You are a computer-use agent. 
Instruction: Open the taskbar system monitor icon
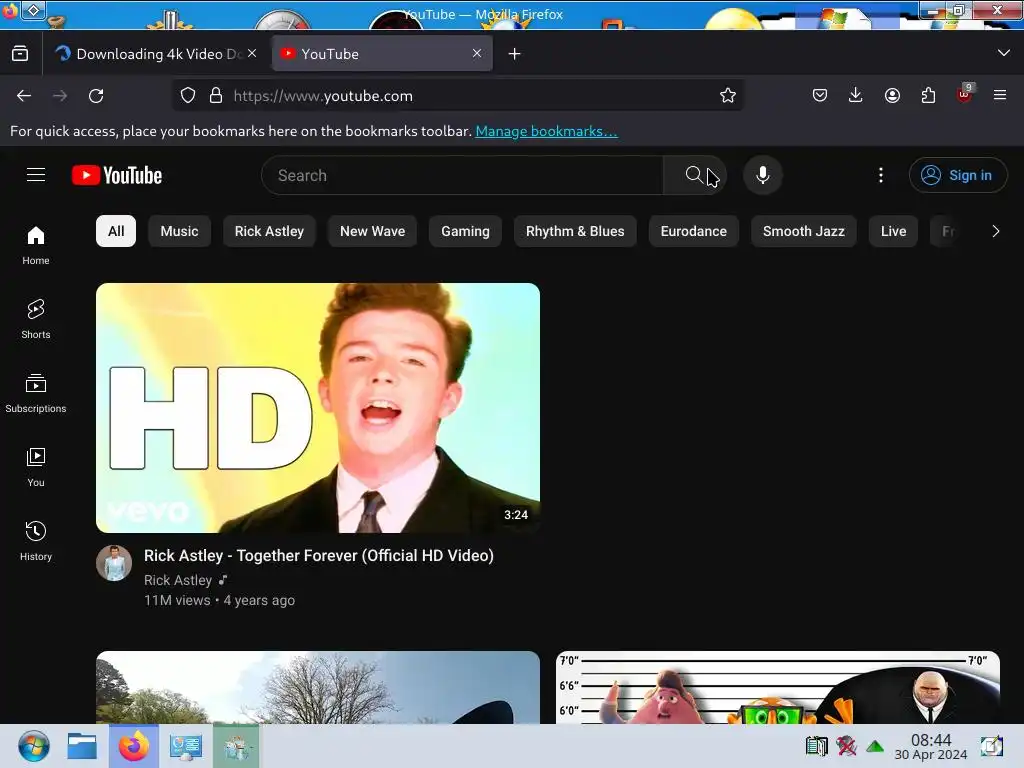(185, 746)
